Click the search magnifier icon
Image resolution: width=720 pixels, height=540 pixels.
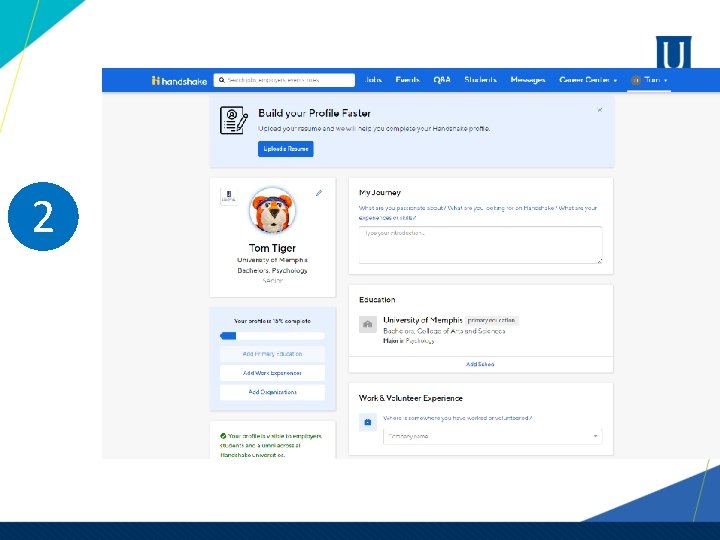point(222,80)
